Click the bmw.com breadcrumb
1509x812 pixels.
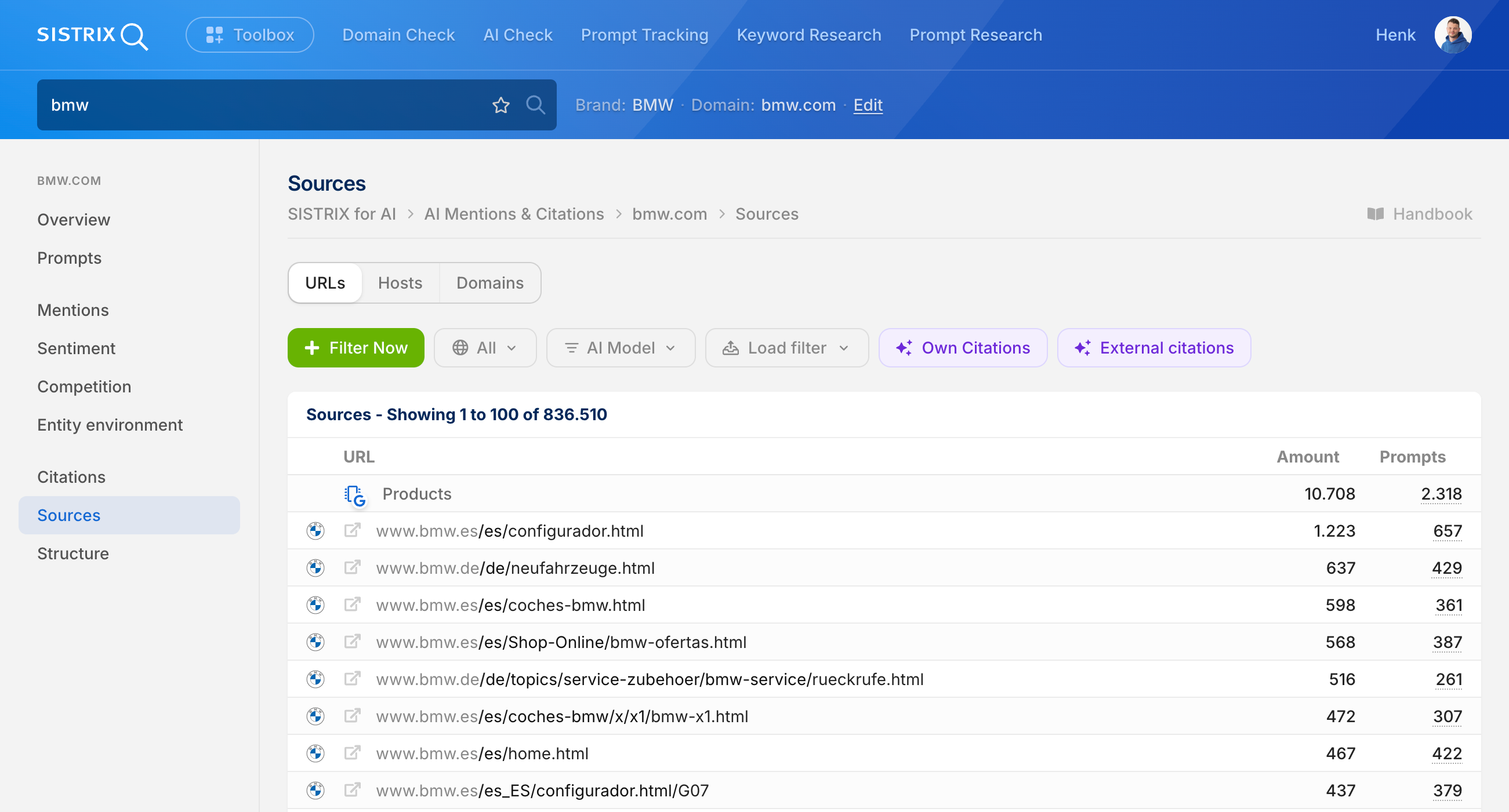click(x=670, y=214)
